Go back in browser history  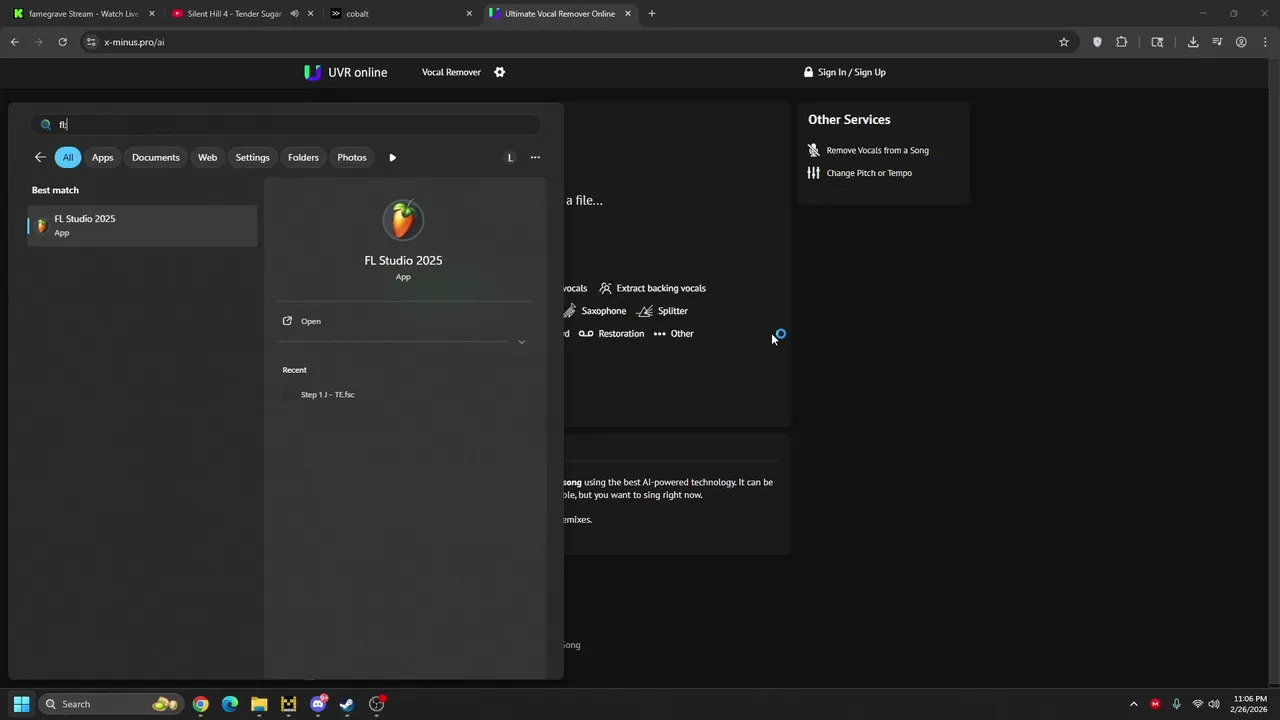(14, 42)
